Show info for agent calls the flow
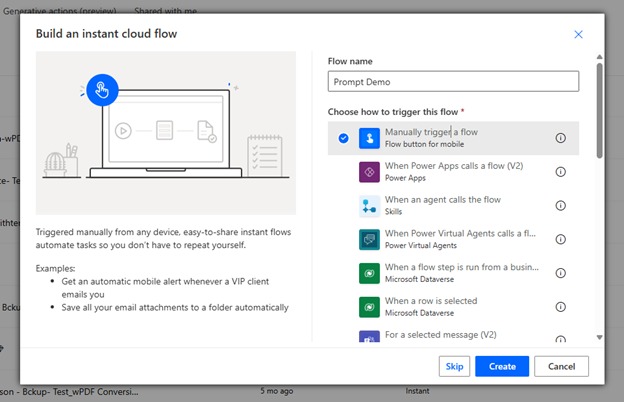Screen dimensions: 624x402 pyautogui.click(x=560, y=206)
